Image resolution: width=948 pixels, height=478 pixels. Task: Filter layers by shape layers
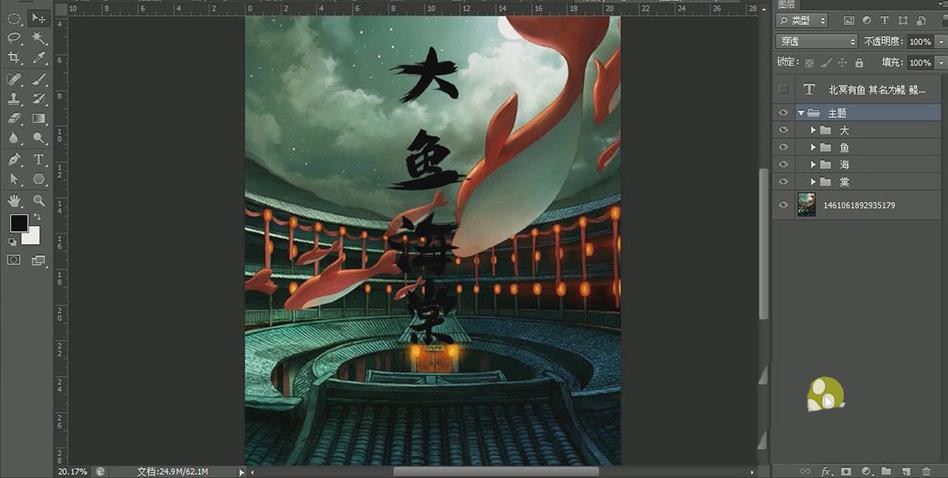point(903,21)
